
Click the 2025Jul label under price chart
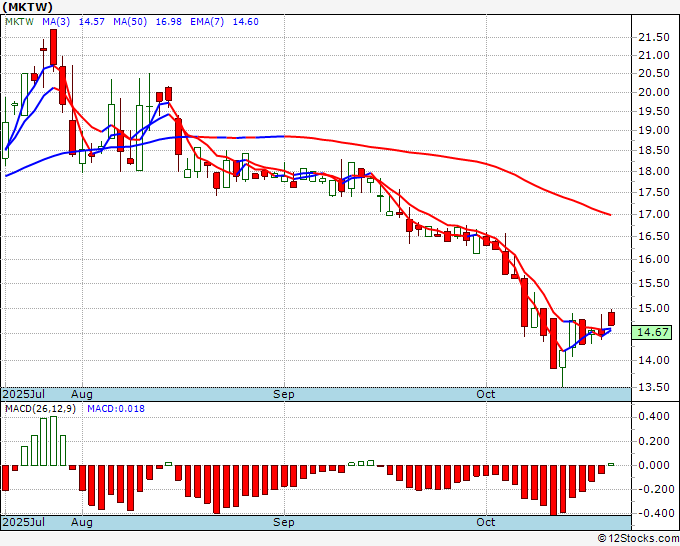pos(24,395)
